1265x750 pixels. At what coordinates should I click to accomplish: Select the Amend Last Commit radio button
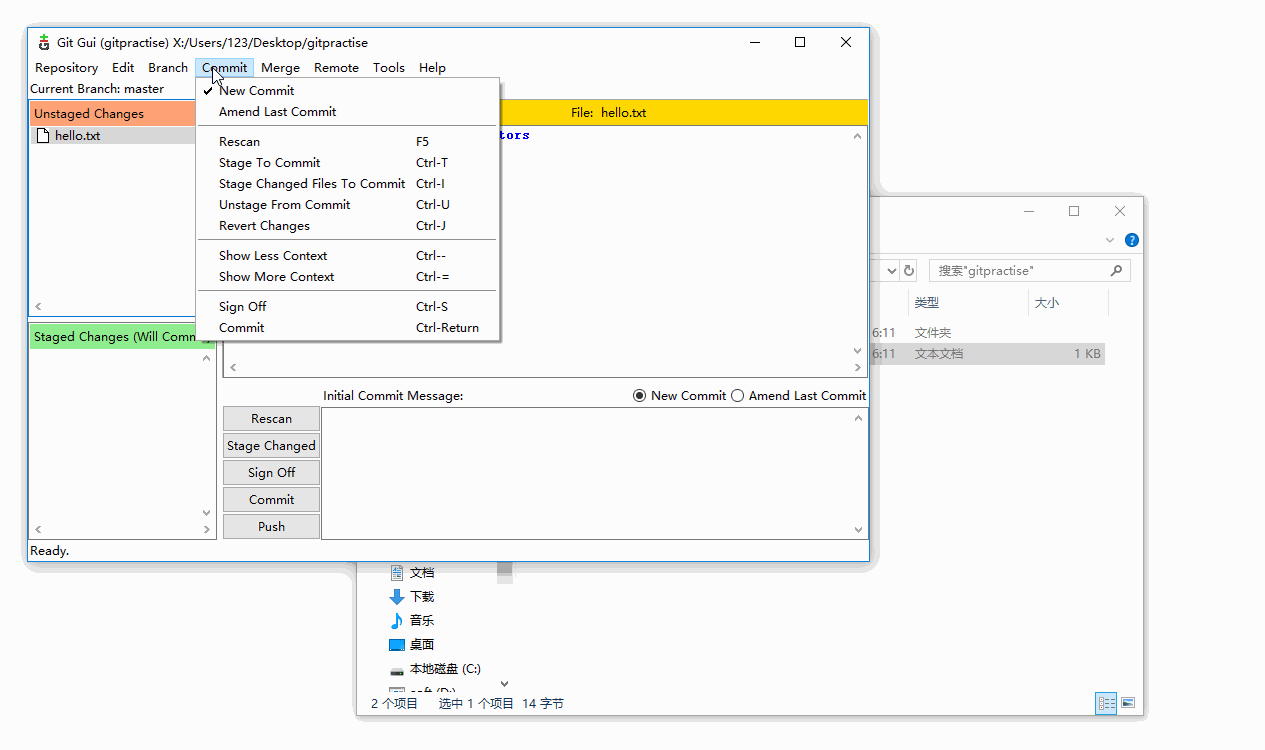(x=738, y=396)
